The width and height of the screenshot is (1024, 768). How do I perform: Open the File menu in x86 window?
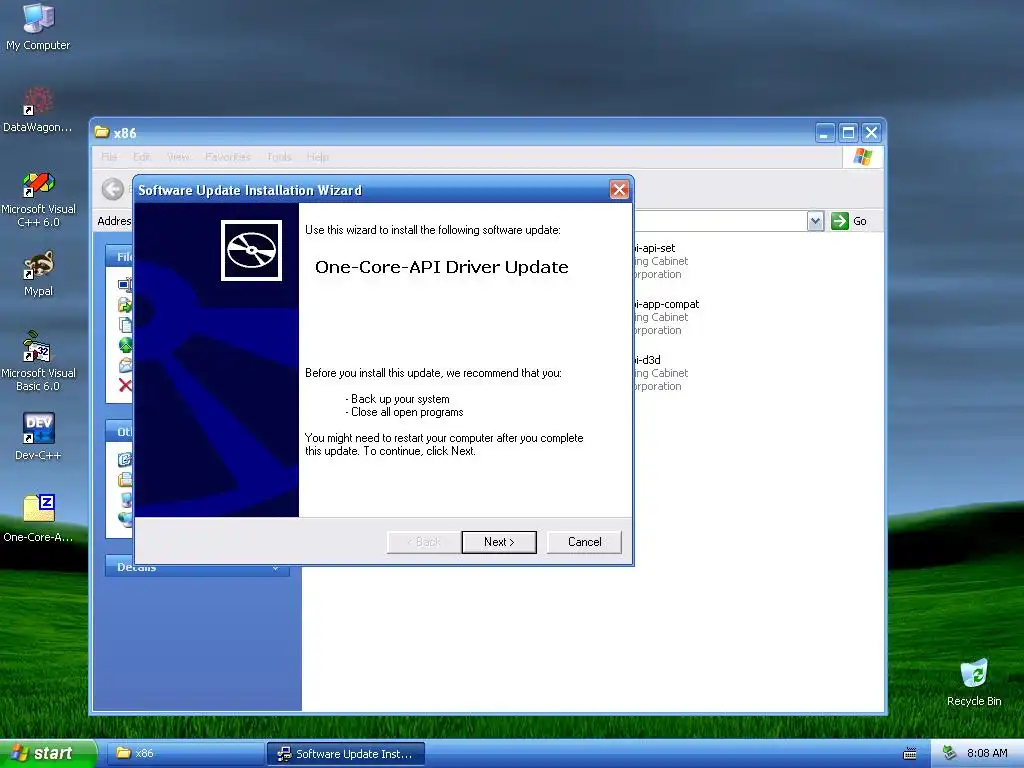[x=109, y=157]
